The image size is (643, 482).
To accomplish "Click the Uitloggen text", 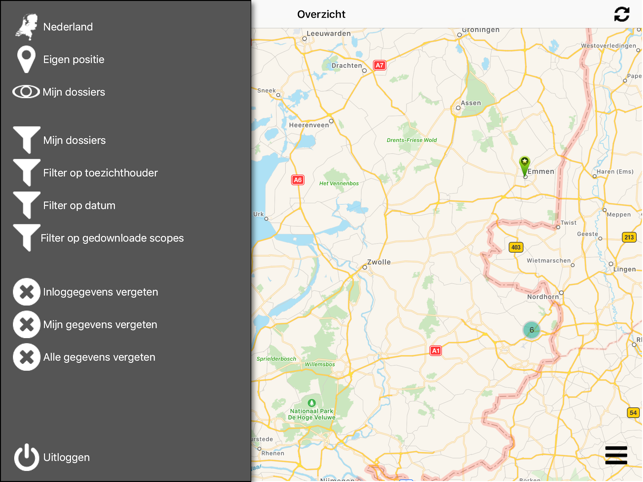I will coord(66,457).
